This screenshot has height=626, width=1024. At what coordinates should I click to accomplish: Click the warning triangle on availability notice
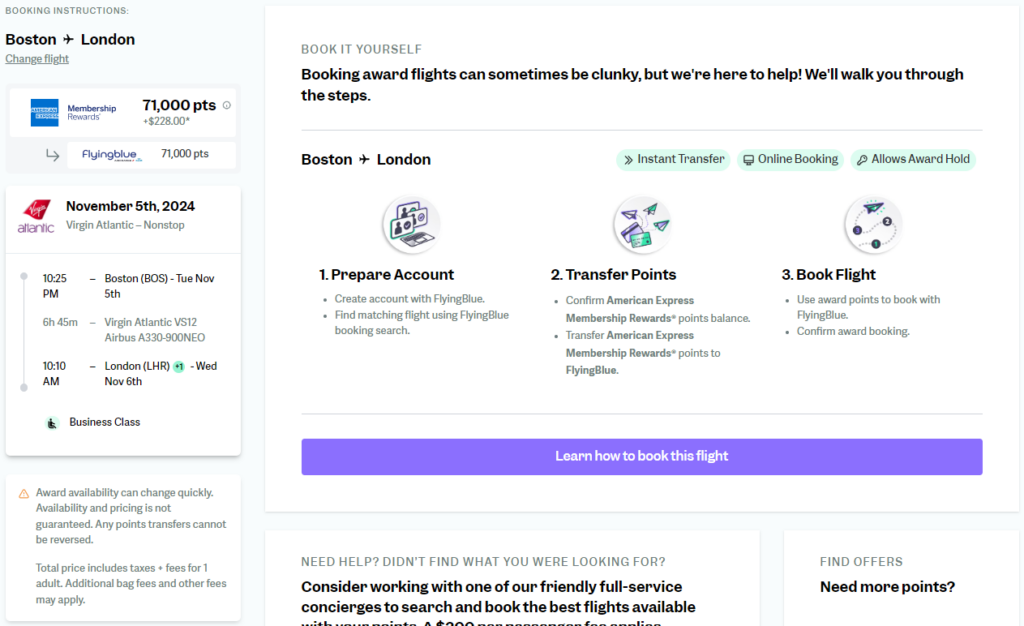tap(24, 492)
